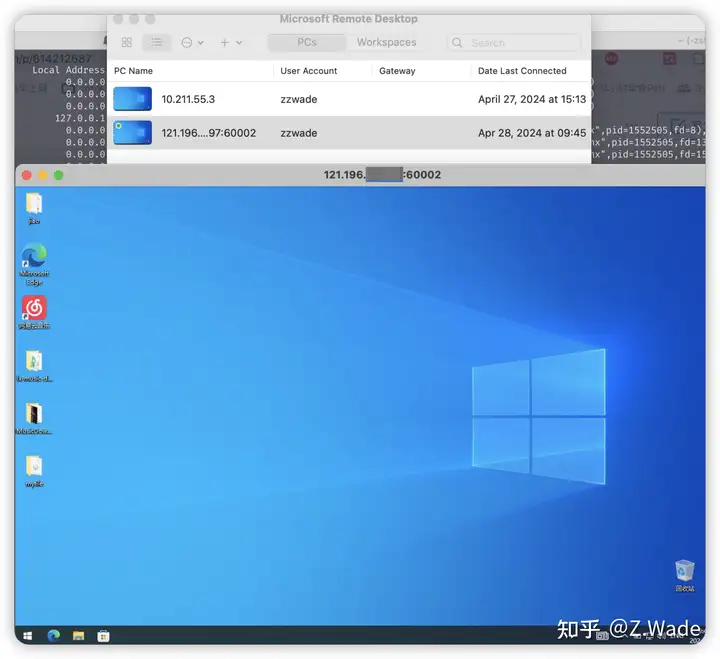Select the myfile folder icon
Viewport: 720px width, 659px height.
point(34,471)
